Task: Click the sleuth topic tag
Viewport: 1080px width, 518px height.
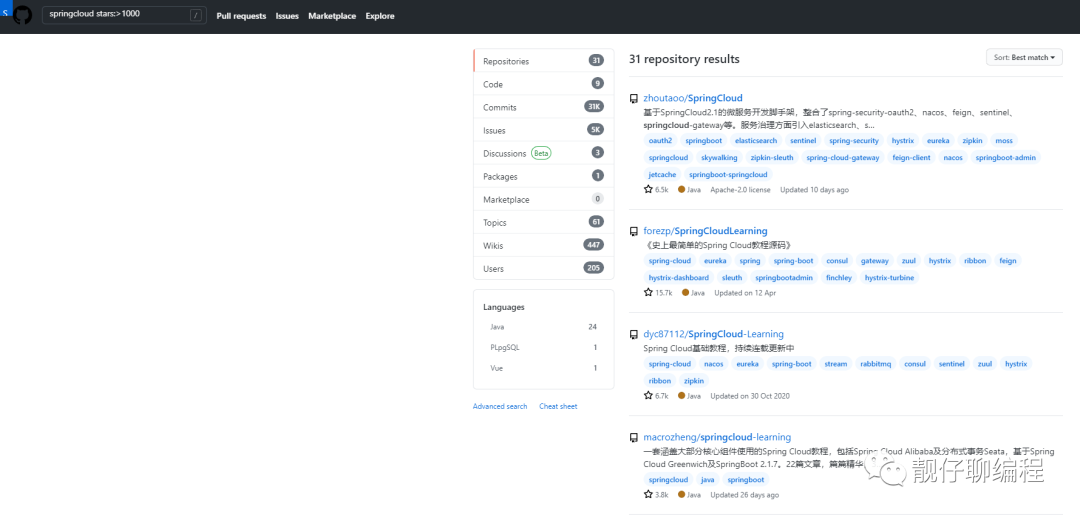Action: (731, 278)
